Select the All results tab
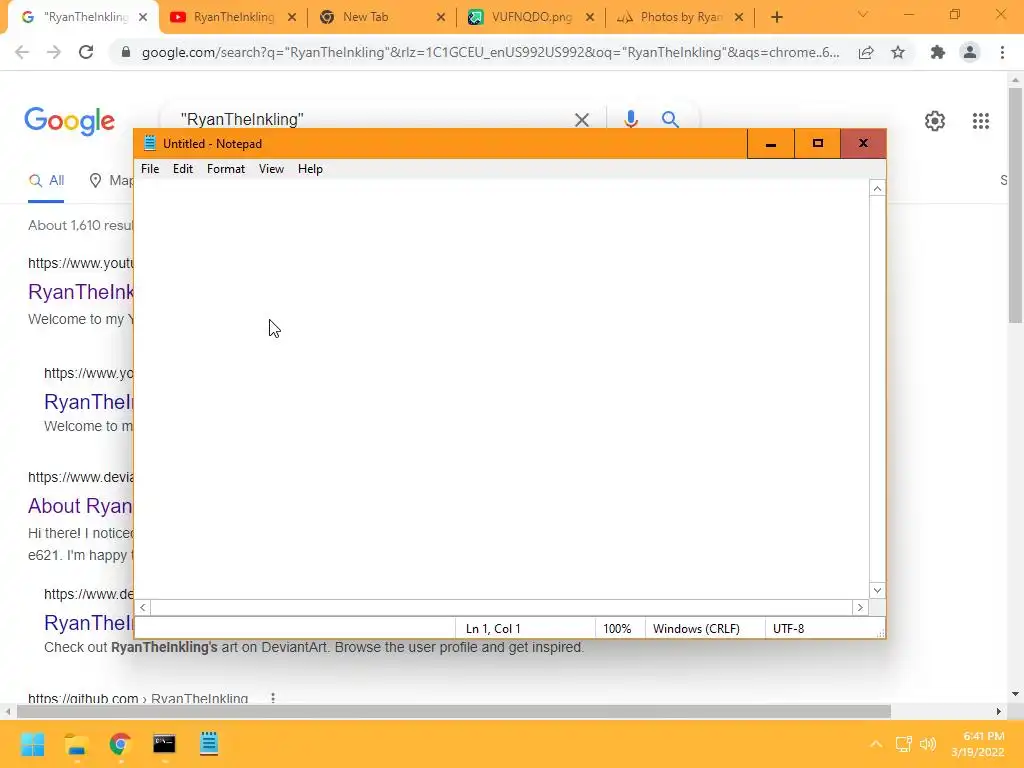1024x768 pixels. pyautogui.click(x=46, y=181)
